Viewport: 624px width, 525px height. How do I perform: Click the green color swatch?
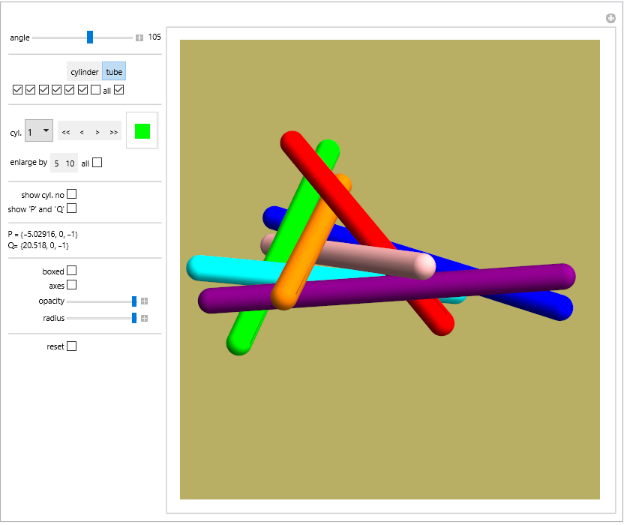coord(142,131)
